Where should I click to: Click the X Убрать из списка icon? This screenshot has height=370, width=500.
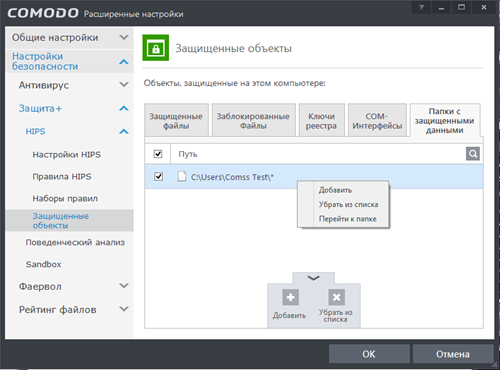(x=336, y=297)
